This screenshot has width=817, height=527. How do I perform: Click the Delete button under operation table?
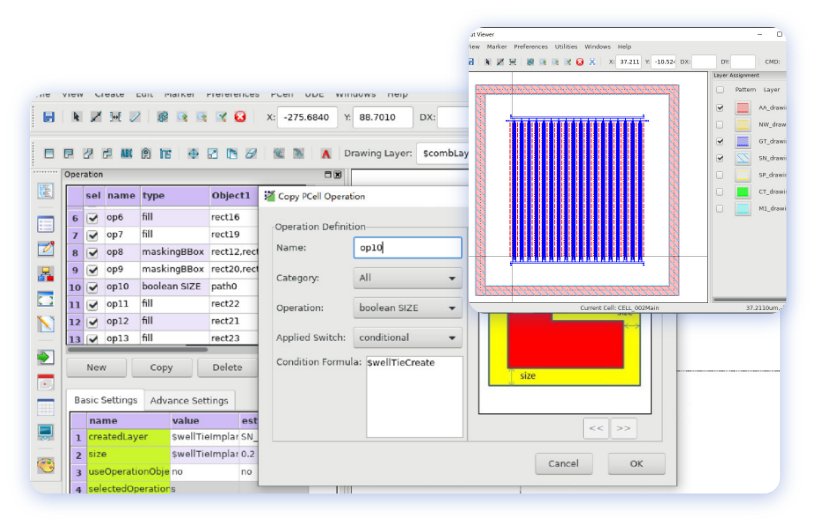coord(227,367)
